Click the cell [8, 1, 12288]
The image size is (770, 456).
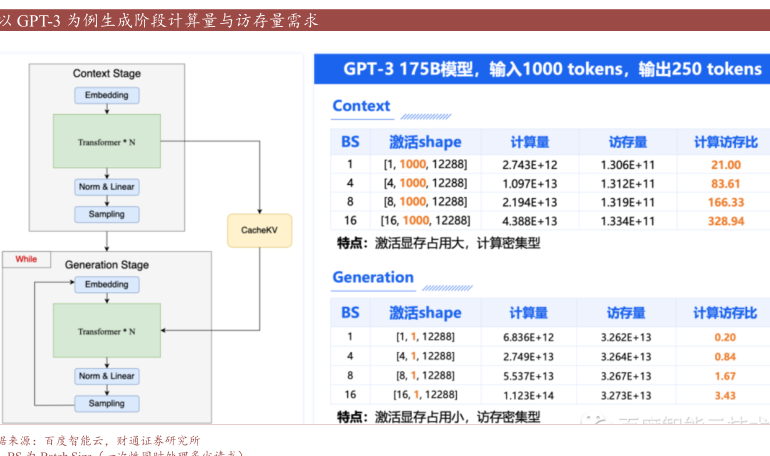[425, 376]
